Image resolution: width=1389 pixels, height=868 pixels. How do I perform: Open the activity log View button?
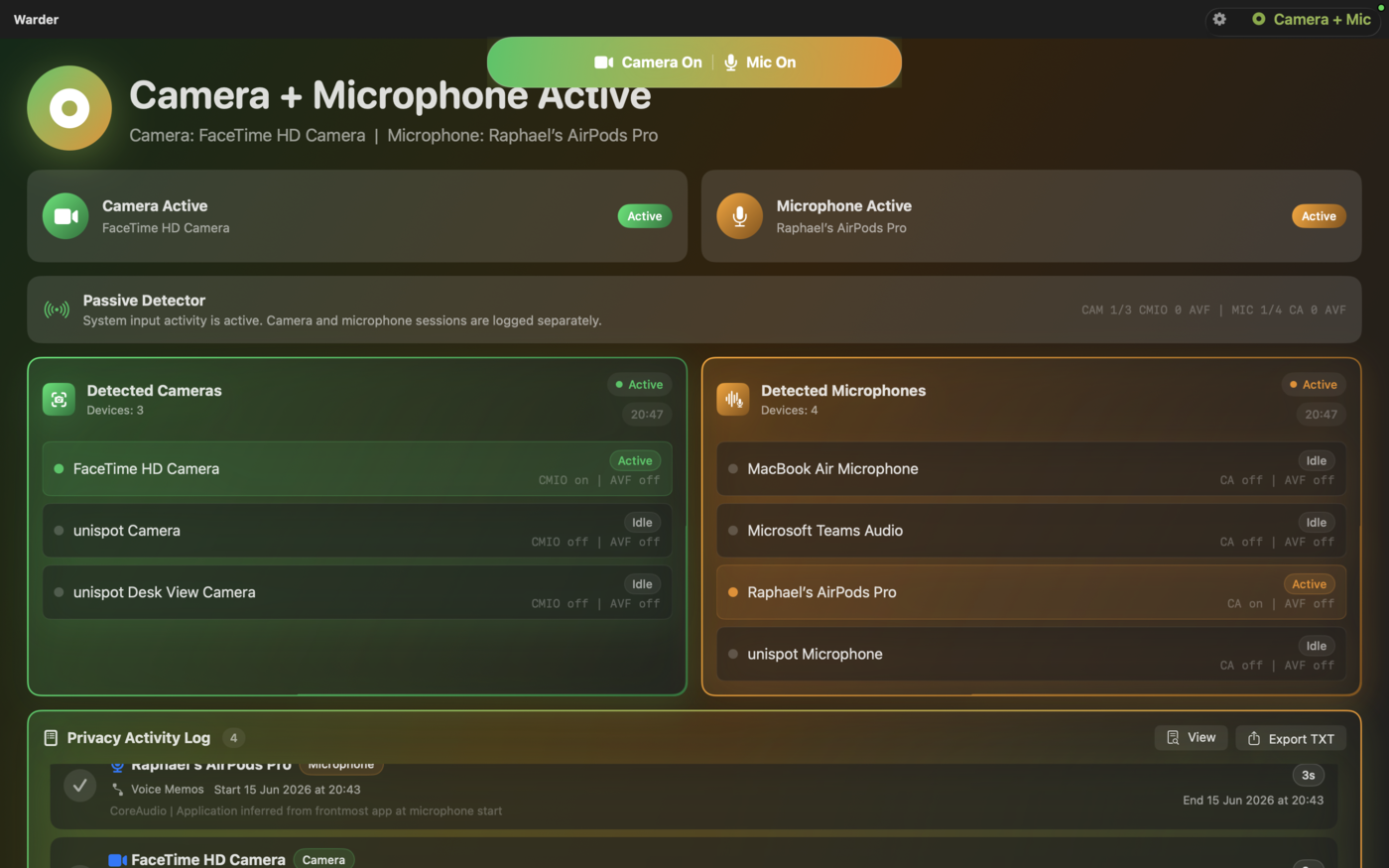tap(1191, 738)
